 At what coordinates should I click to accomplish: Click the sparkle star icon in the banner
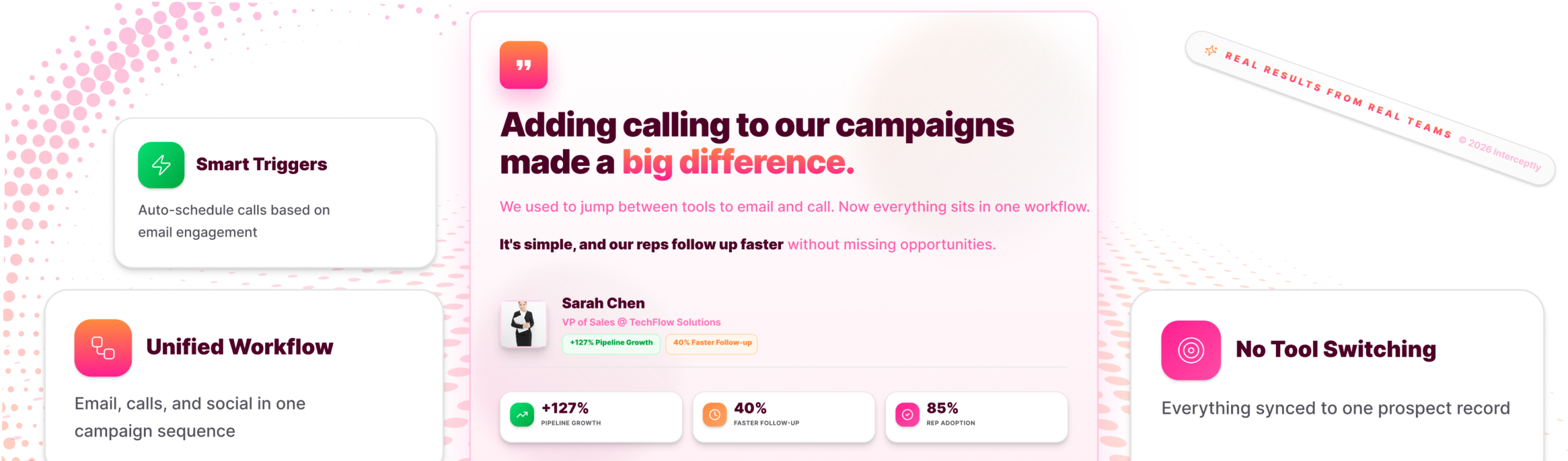pos(1211,51)
